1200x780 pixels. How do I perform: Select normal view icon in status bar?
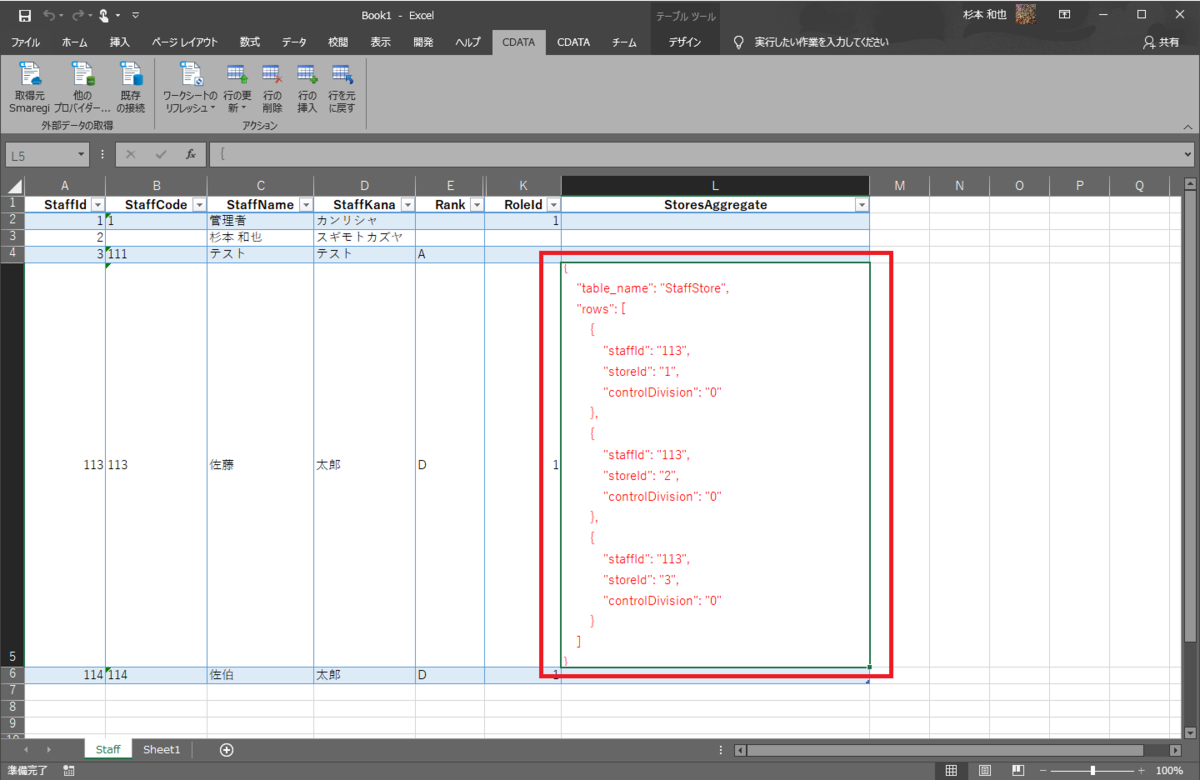point(951,771)
